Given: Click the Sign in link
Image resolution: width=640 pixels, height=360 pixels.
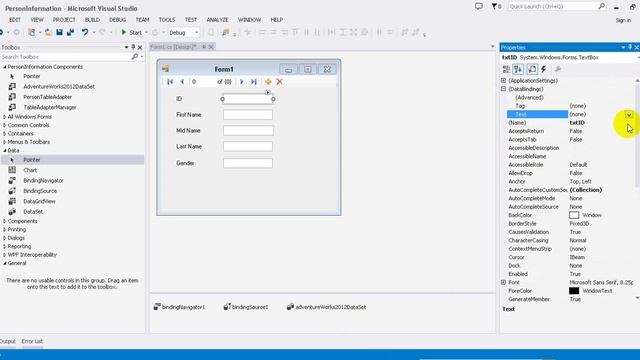Looking at the screenshot, I should coord(623,20).
